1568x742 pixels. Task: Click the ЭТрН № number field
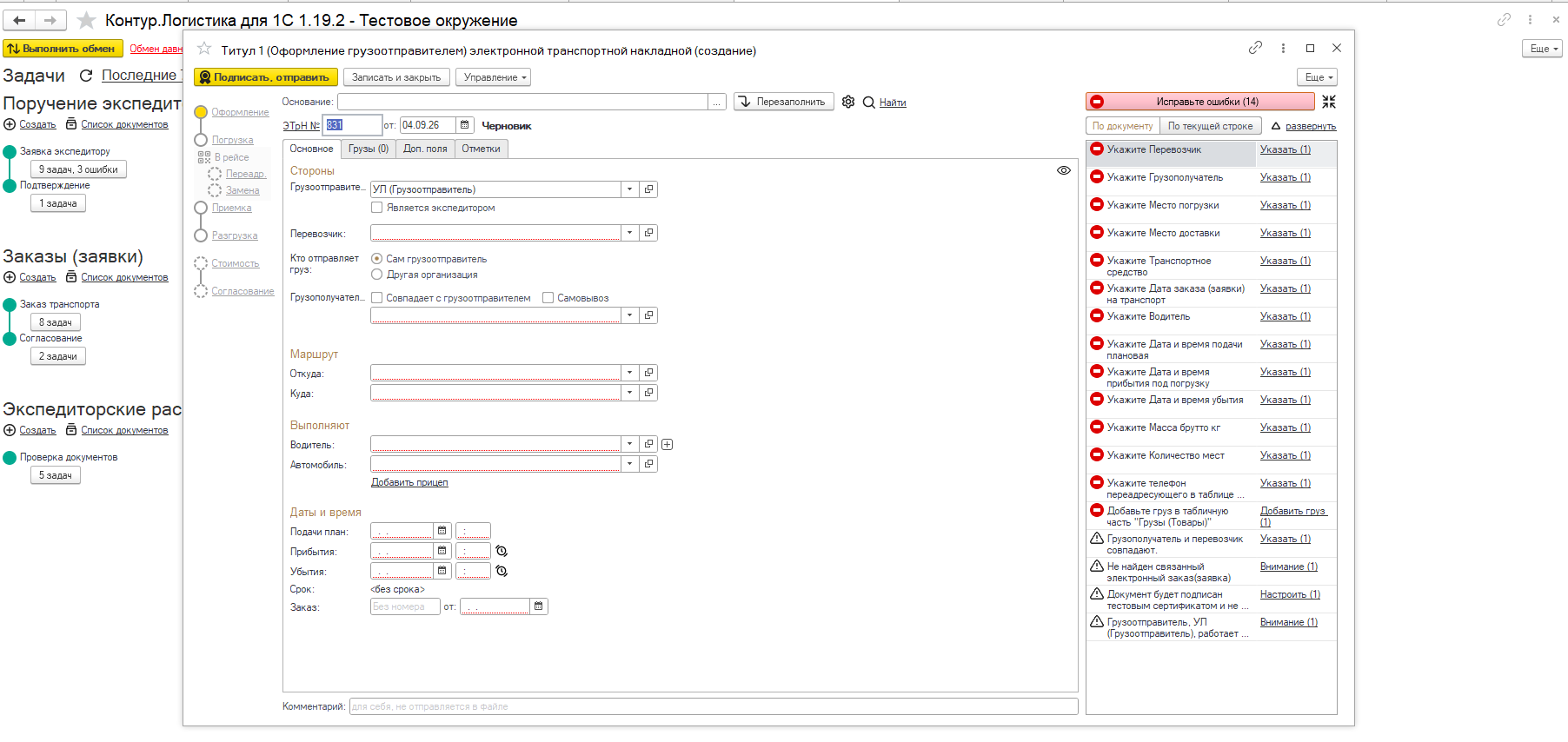[x=352, y=125]
